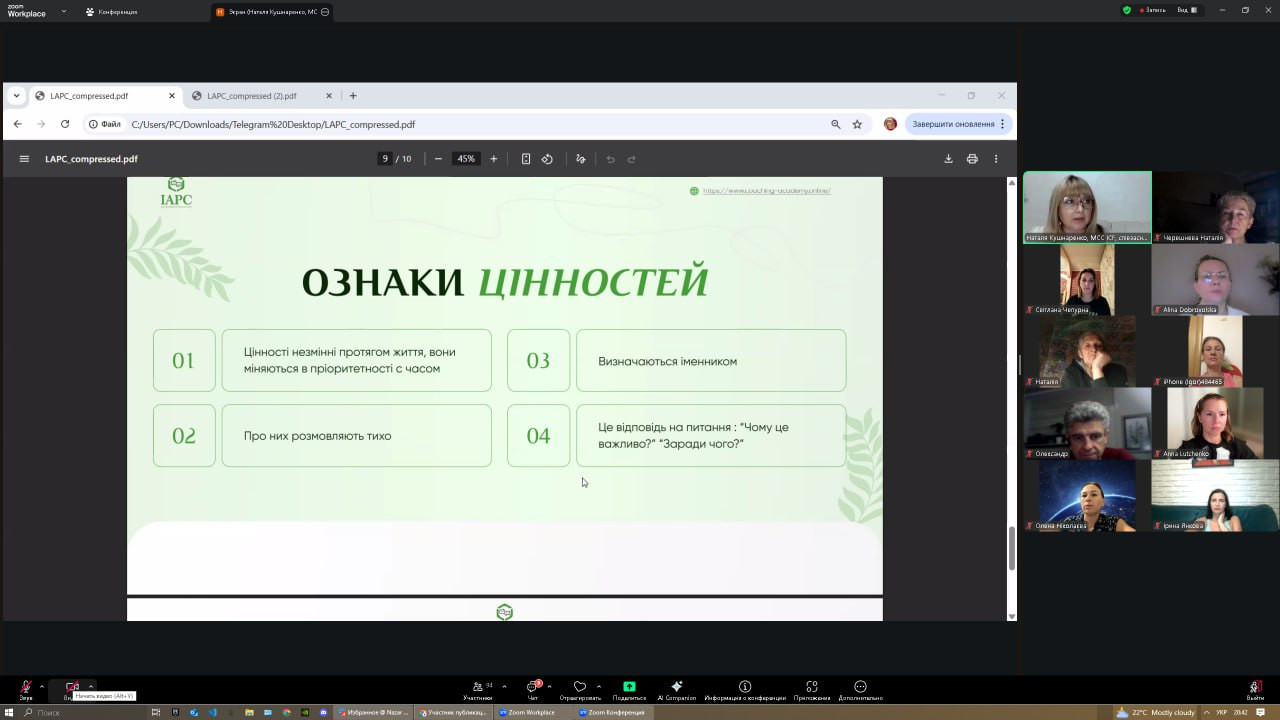Open conference information icon
The image size is (1280, 720).
[x=745, y=687]
